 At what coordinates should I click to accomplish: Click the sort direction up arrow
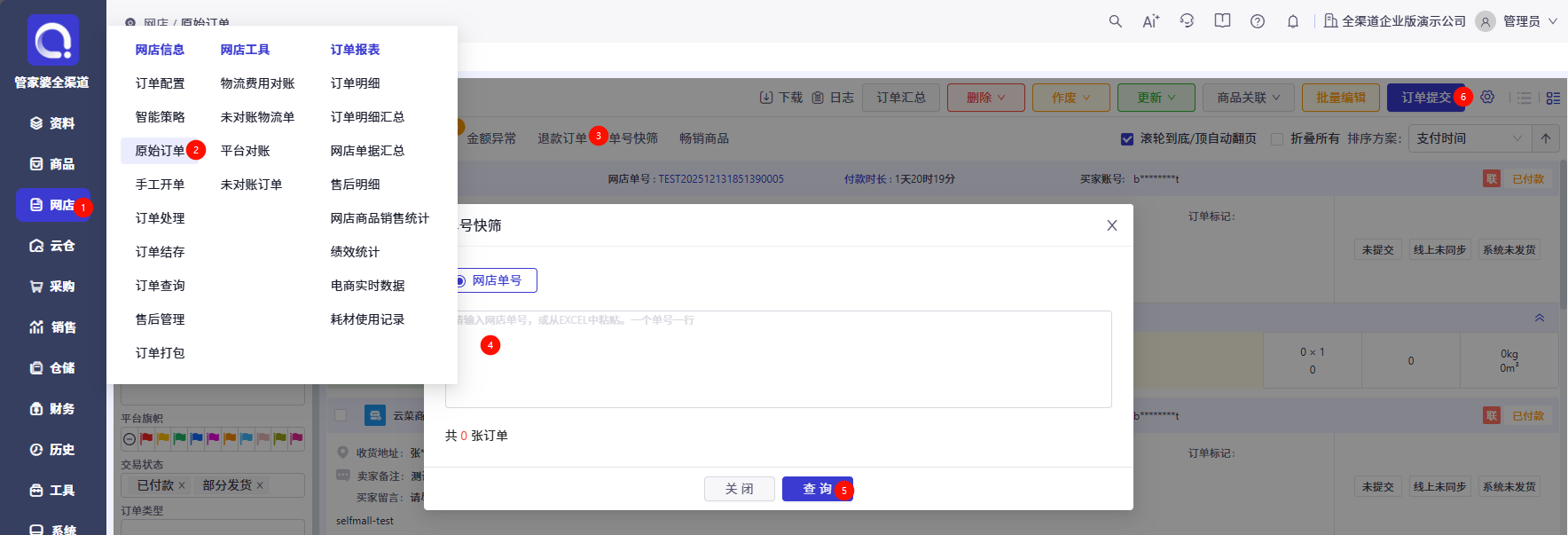pos(1546,138)
